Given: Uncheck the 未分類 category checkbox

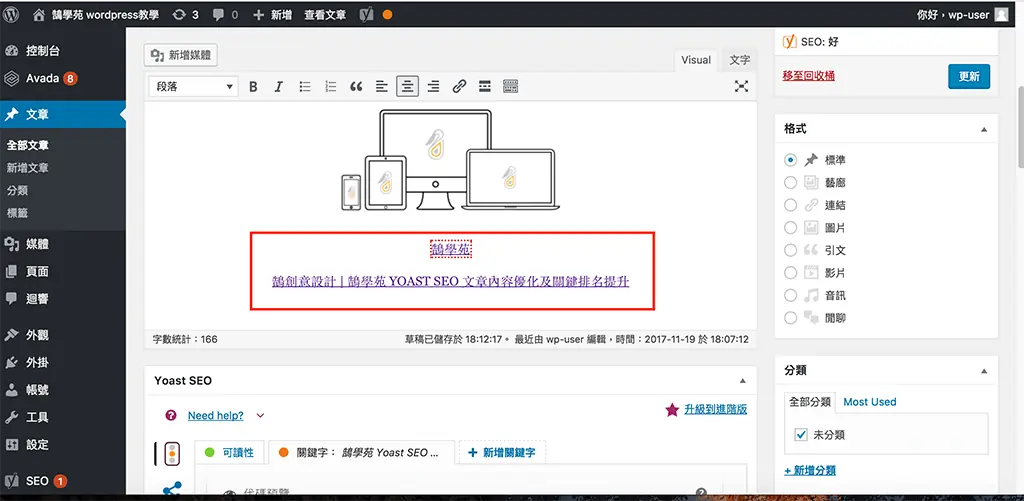Looking at the screenshot, I should tap(801, 434).
